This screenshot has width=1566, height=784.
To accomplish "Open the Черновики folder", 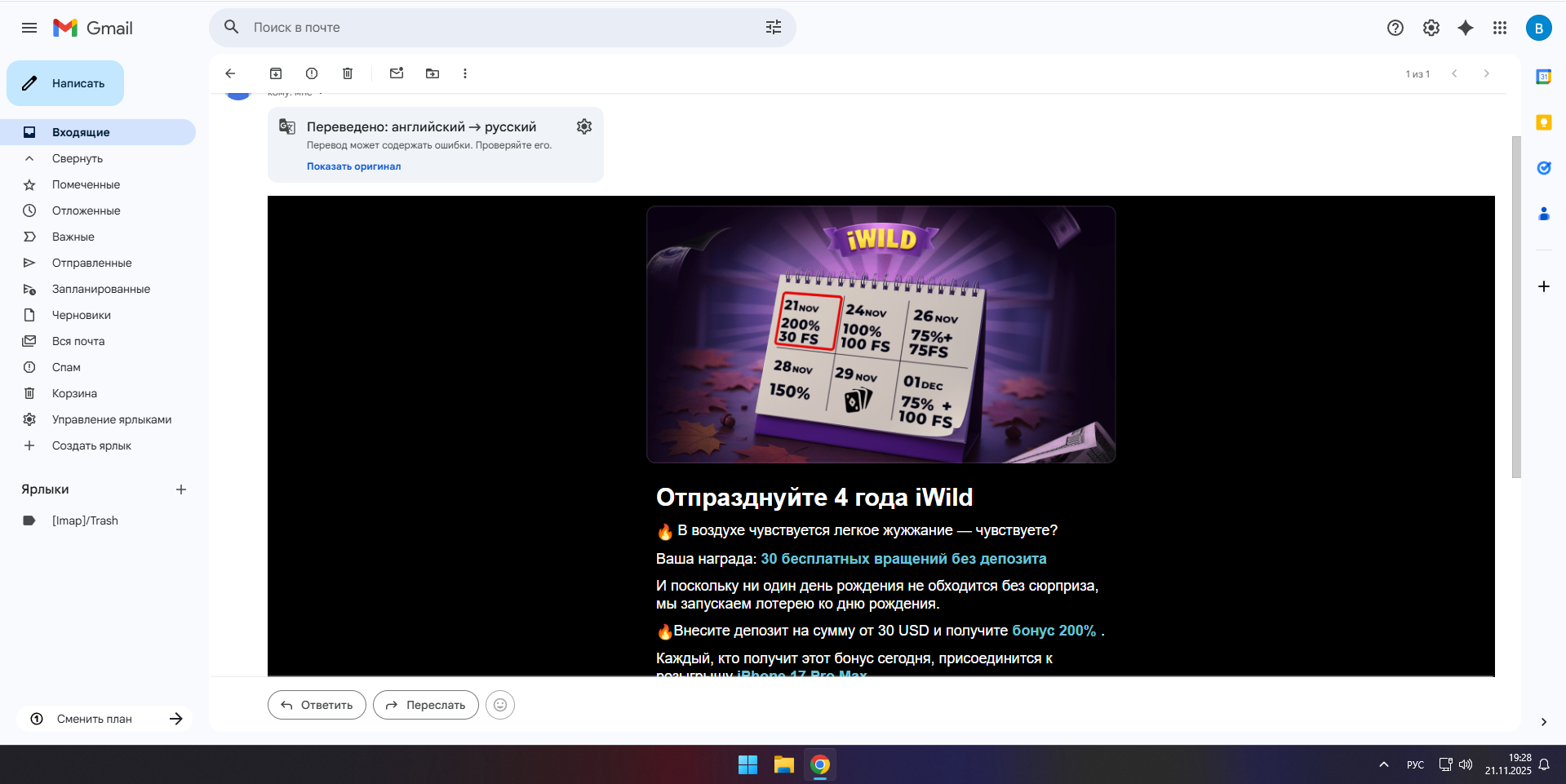I will pyautogui.click(x=82, y=315).
